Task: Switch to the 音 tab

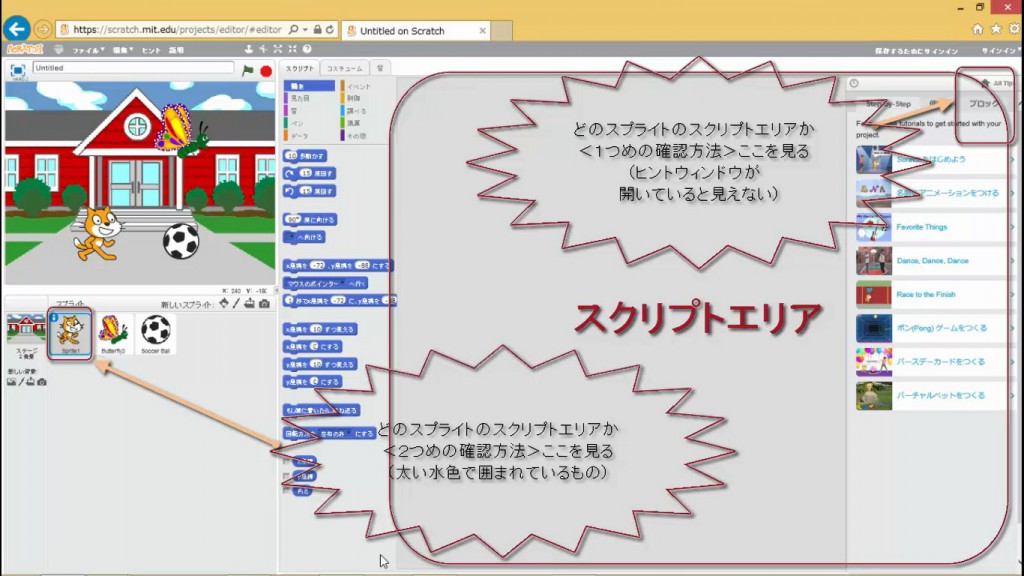Action: point(380,69)
